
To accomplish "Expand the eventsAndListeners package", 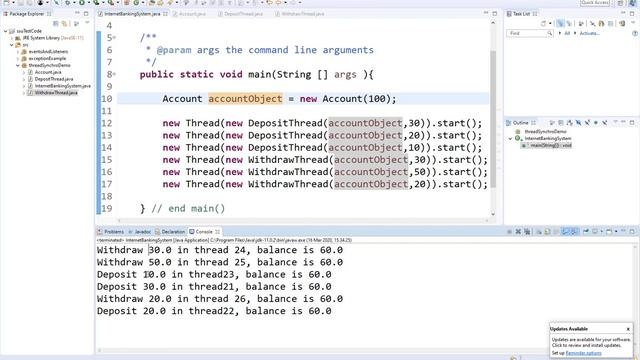I will [18, 52].
